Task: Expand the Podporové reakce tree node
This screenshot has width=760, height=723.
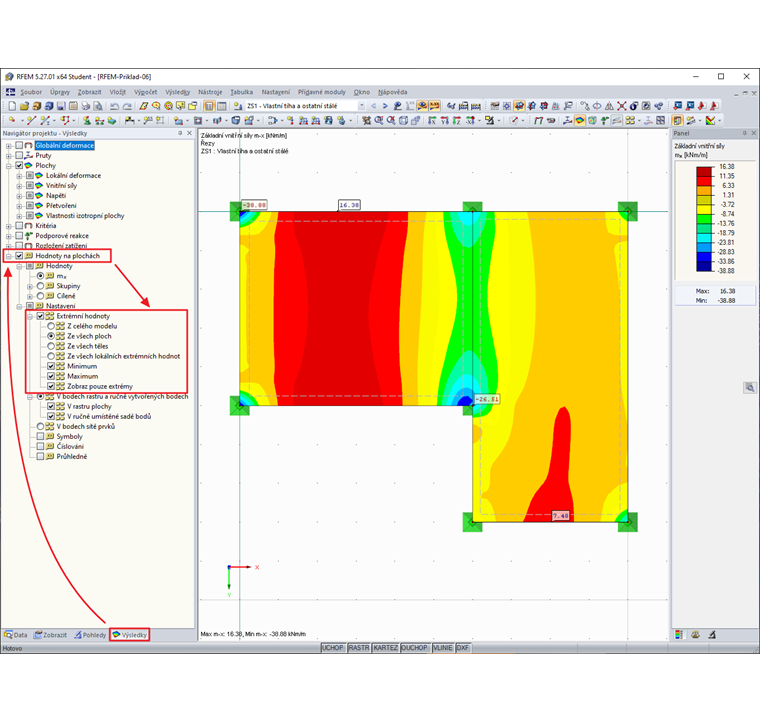Action: tap(9, 236)
